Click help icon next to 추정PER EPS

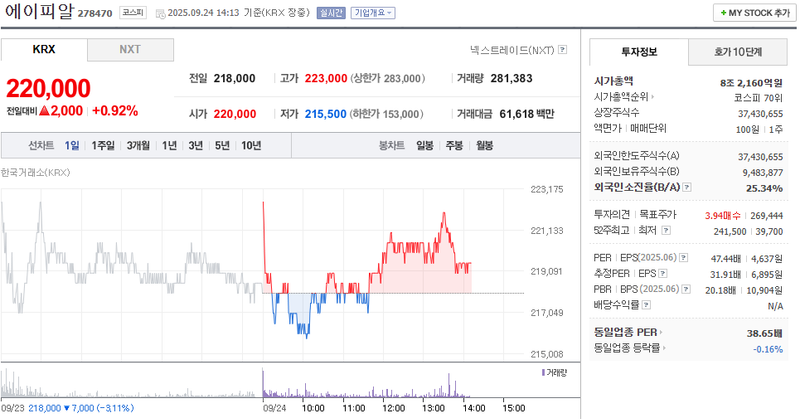tap(662, 274)
